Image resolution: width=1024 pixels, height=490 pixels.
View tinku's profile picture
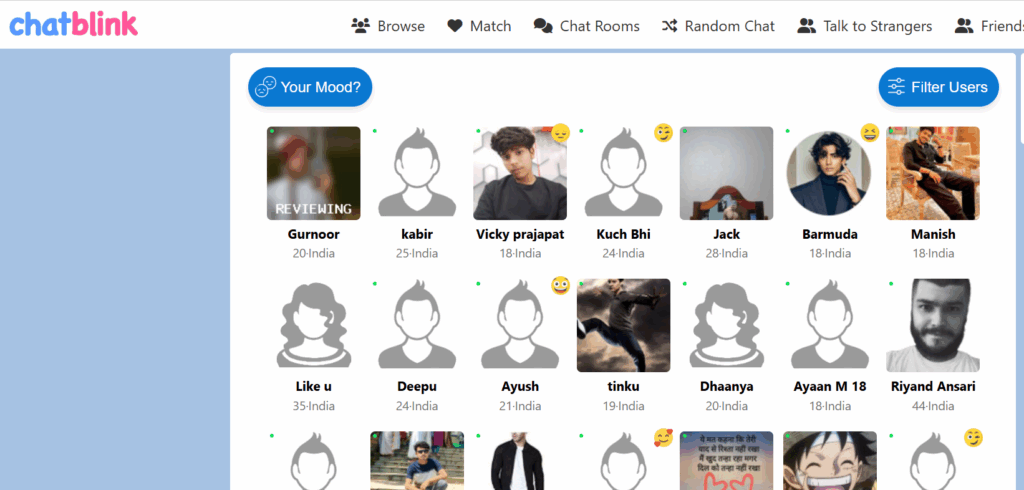pyautogui.click(x=624, y=325)
